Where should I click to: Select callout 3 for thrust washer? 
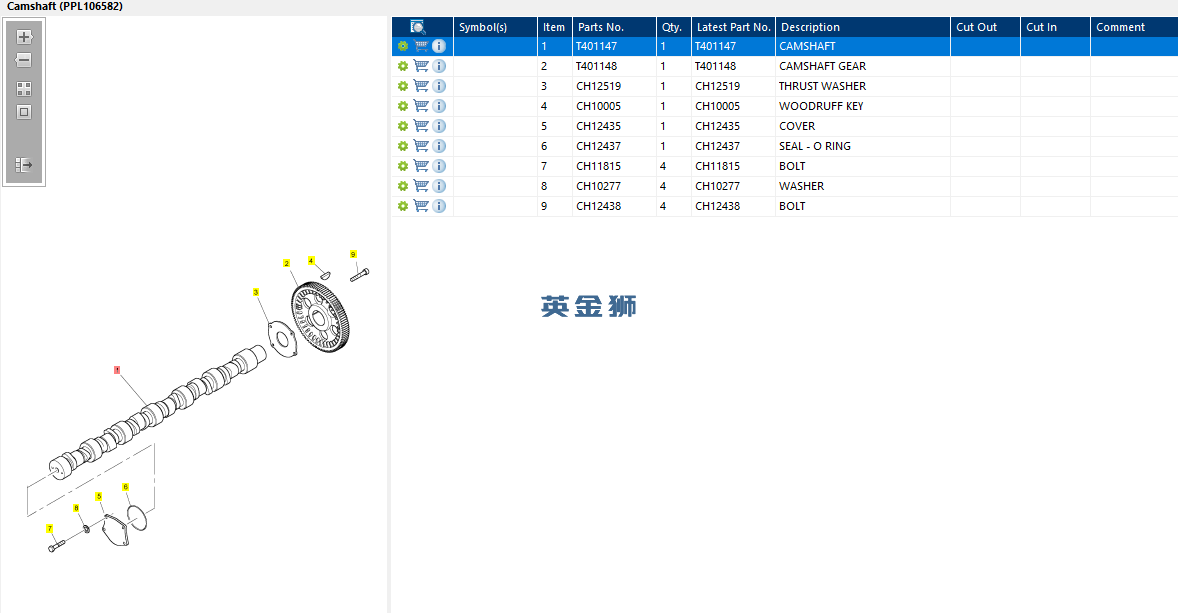[x=256, y=292]
